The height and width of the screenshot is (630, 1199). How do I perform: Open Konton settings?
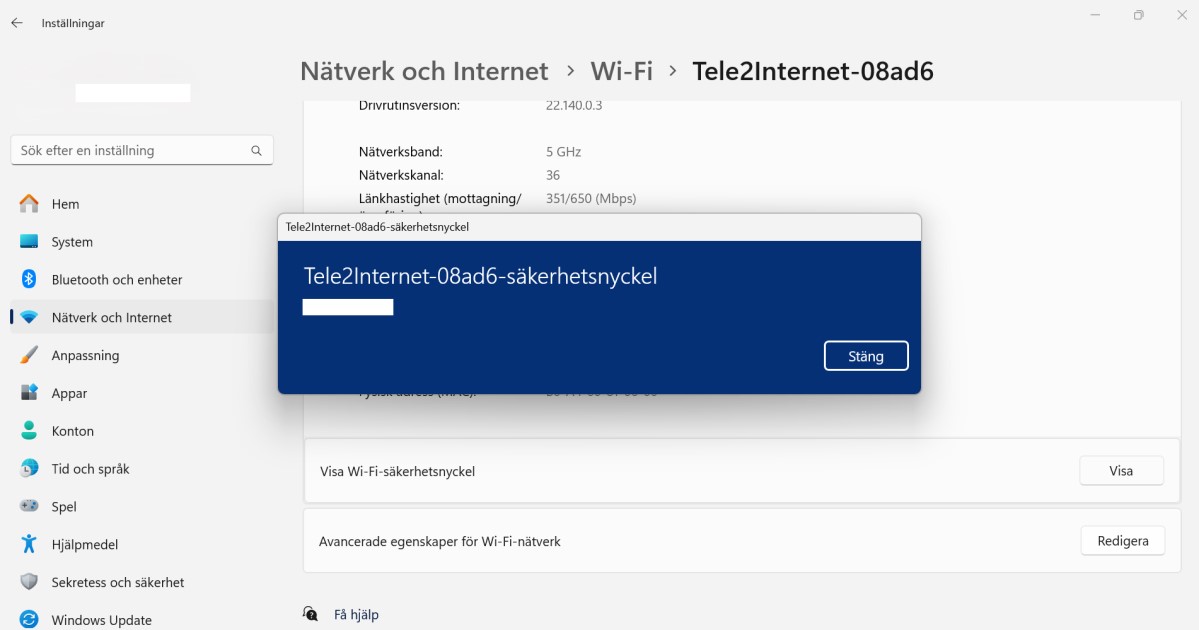[142, 431]
